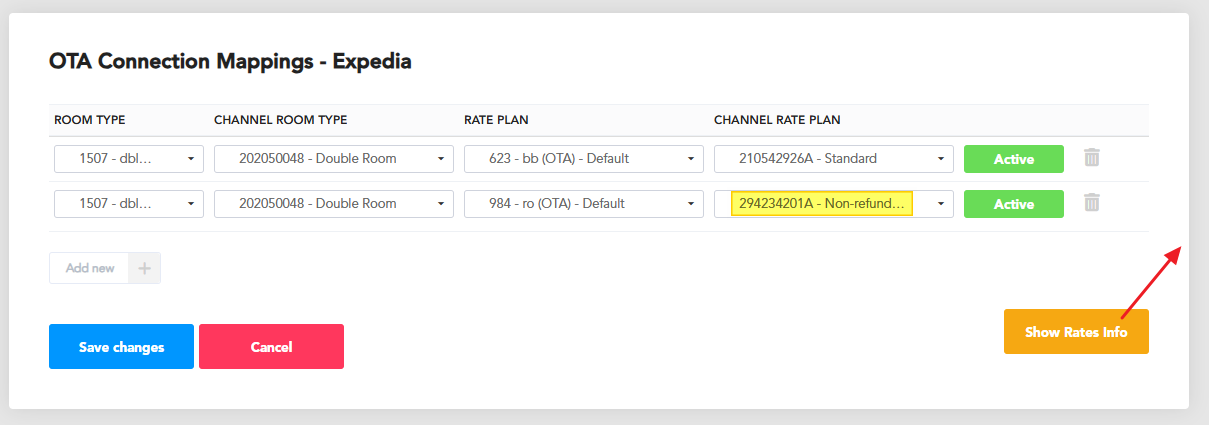This screenshot has height=425, width=1209.
Task: Click the CHANNEL RATE PLAN column header
Action: pyautogui.click(x=777, y=120)
